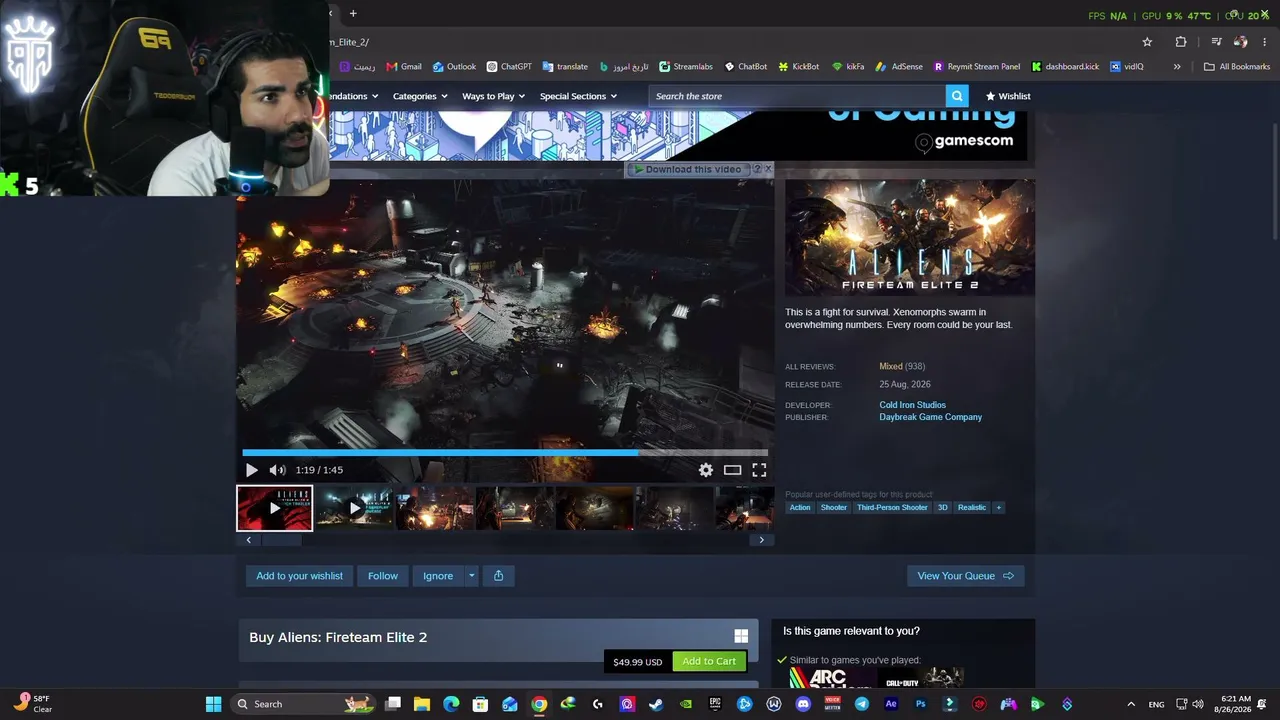The image size is (1280, 720).
Task: Click the Mixed reviews summary
Action: pyautogui.click(x=891, y=367)
